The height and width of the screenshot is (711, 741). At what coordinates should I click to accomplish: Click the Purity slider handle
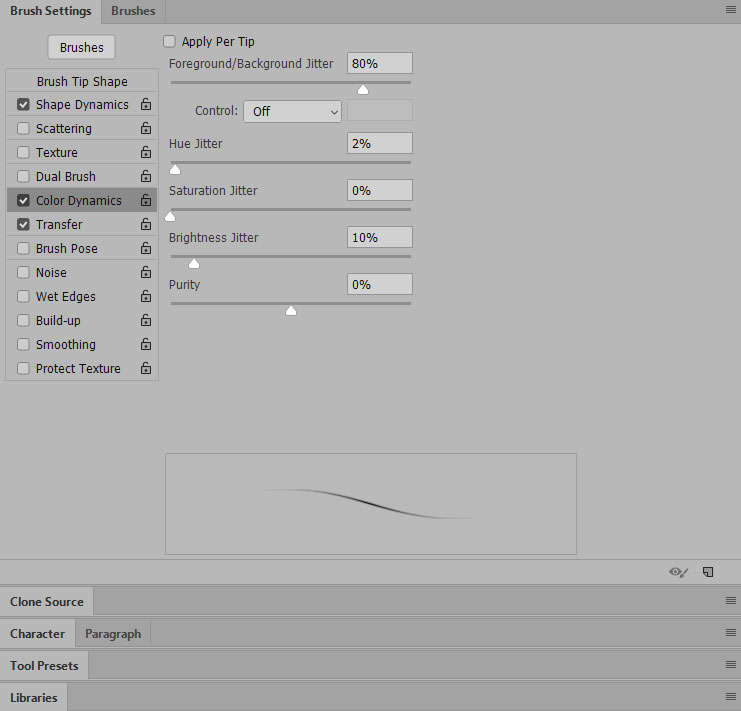click(x=291, y=310)
